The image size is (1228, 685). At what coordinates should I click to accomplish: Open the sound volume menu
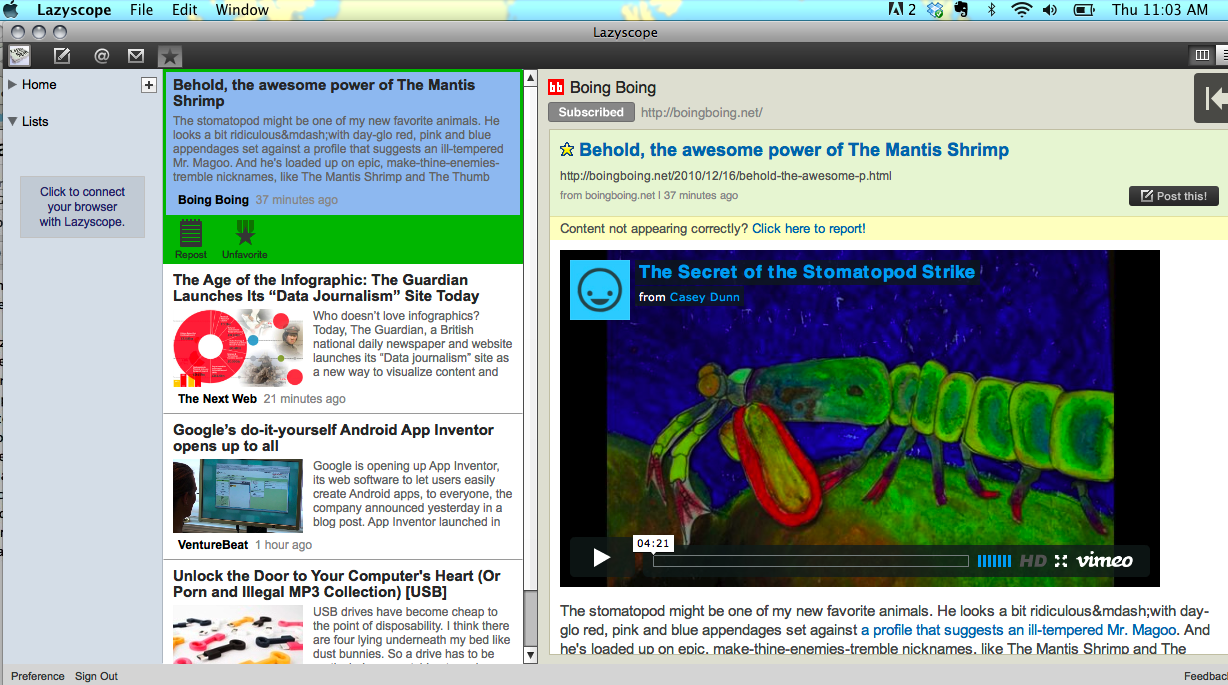pyautogui.click(x=1050, y=10)
